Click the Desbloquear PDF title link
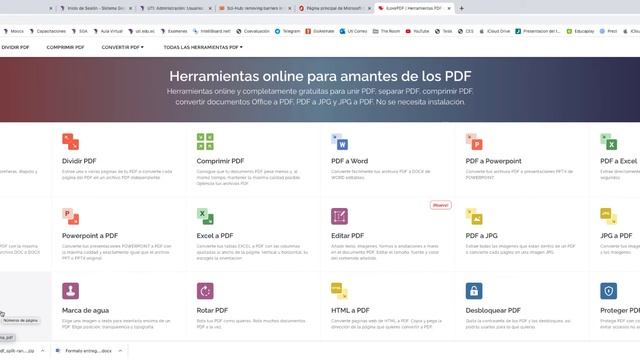Screen dimensions: 640x360 point(493,311)
